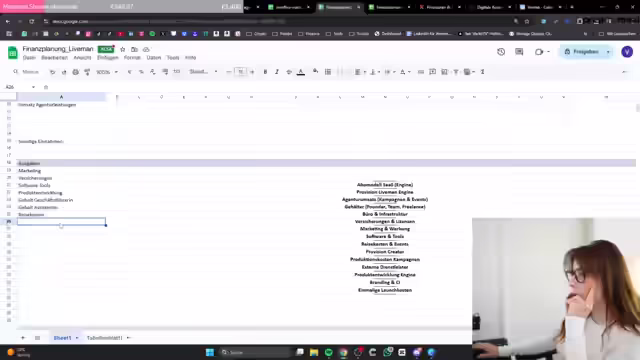Image resolution: width=640 pixels, height=360 pixels.
Task: Open horizontal align dropdown
Action: tap(360, 72)
